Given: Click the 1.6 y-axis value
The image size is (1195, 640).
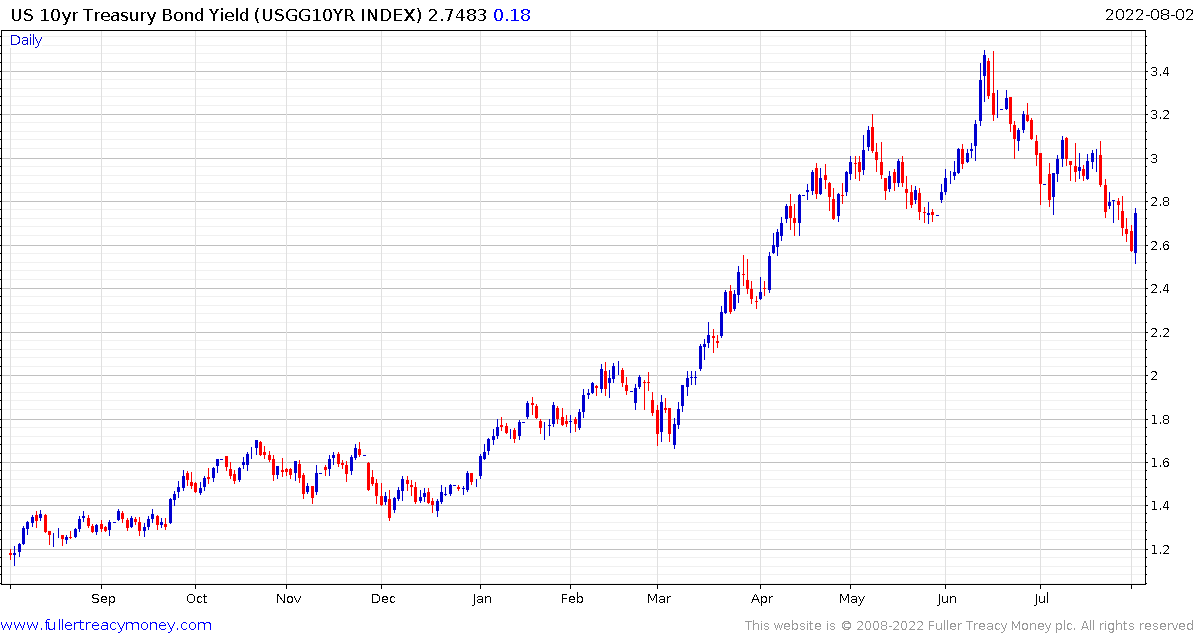Looking at the screenshot, I should (1160, 462).
